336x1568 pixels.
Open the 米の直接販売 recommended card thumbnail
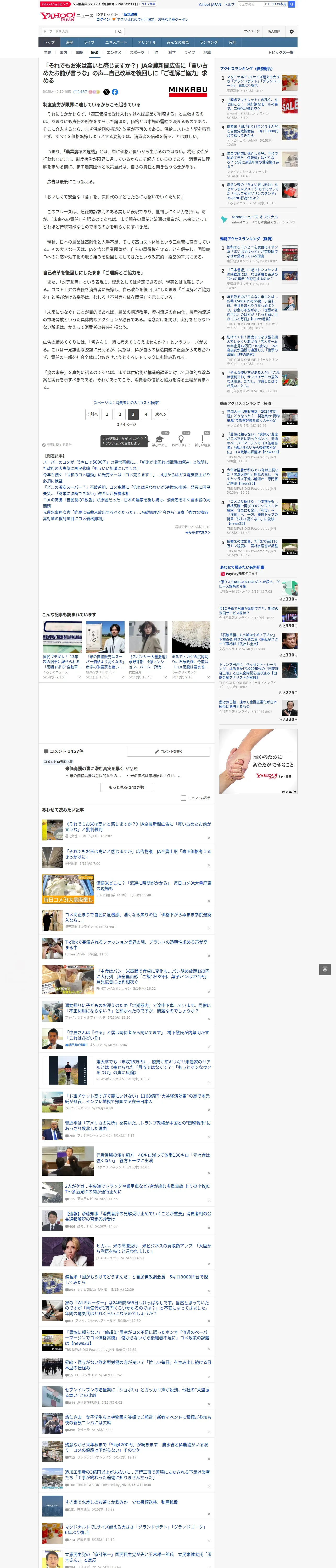[x=105, y=637]
